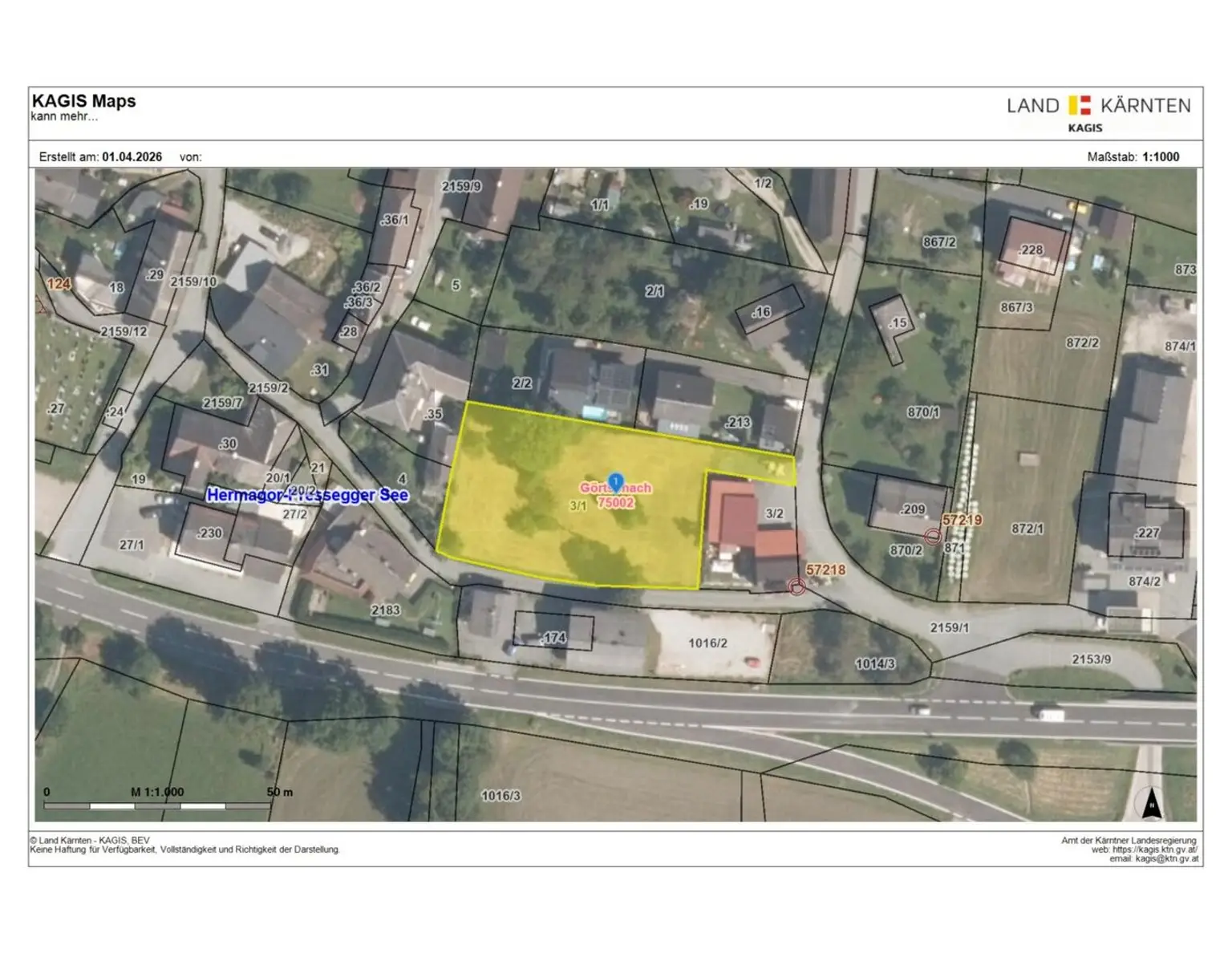Click the north arrow compass icon
Screen dimensions: 1232x953
tap(1152, 803)
